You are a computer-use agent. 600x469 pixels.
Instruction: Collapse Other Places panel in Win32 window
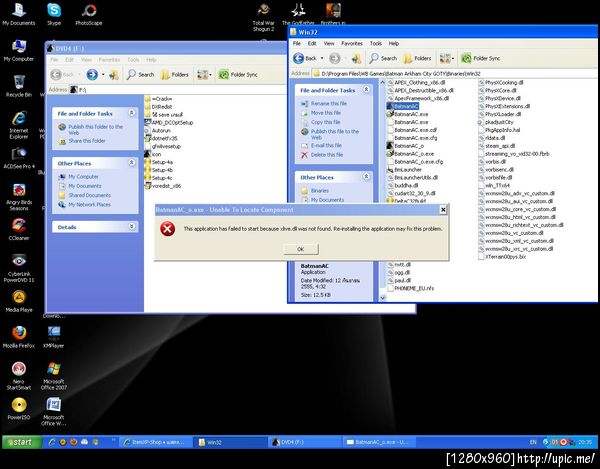tap(366, 176)
